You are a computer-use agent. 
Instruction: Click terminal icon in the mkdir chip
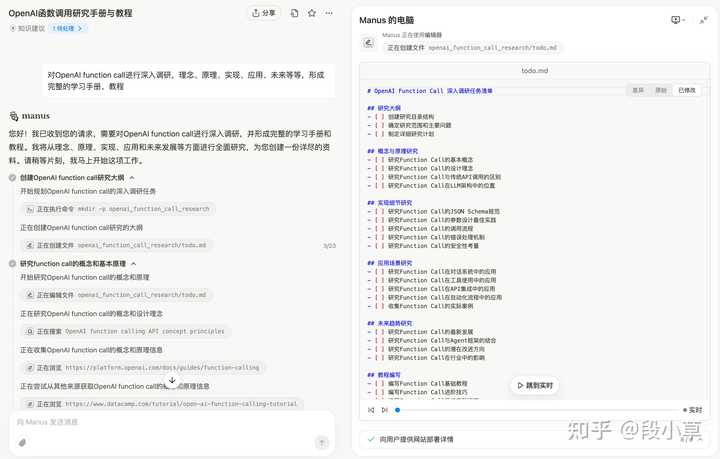tap(30, 209)
